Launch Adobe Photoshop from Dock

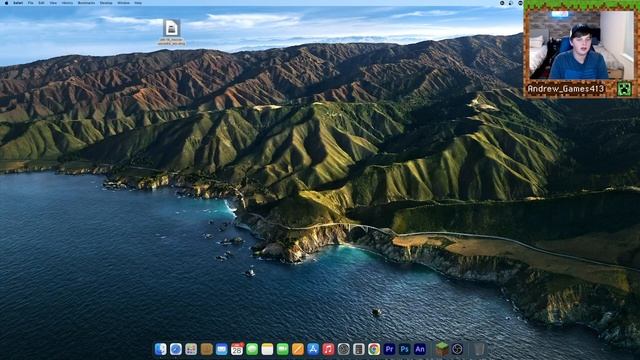[404, 349]
